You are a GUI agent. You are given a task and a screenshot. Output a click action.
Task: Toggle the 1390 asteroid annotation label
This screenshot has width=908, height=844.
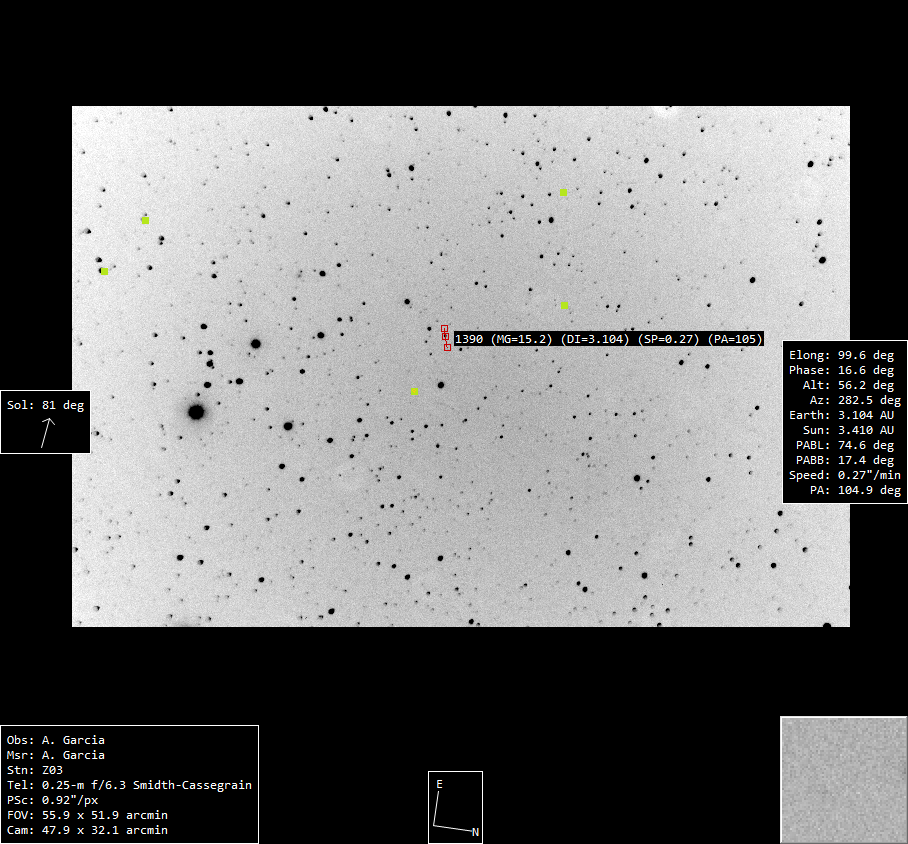tap(608, 339)
